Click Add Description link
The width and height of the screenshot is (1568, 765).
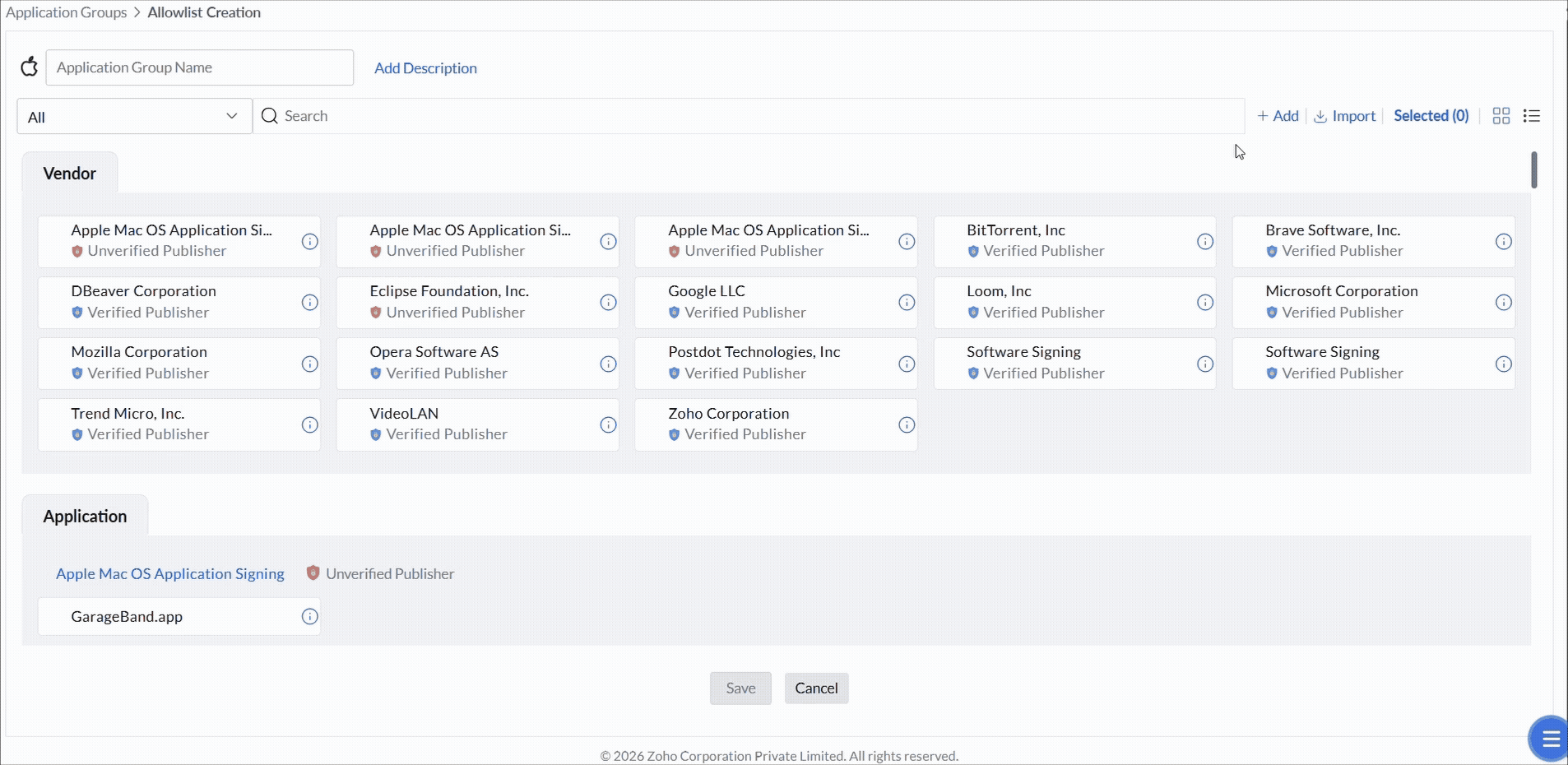coord(425,68)
